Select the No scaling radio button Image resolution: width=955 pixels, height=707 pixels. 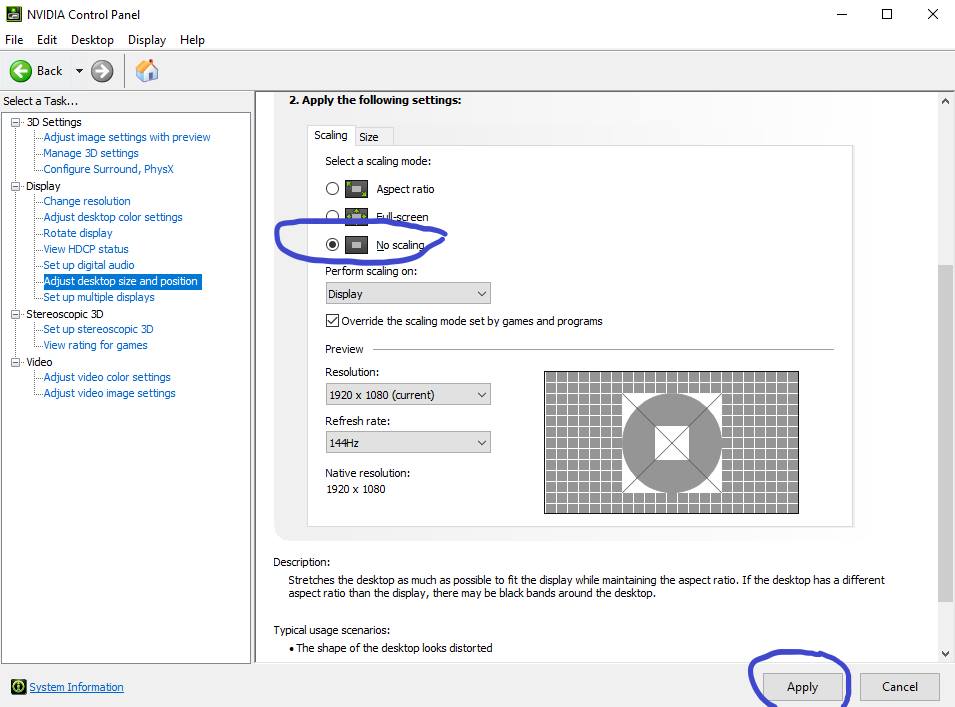pyautogui.click(x=332, y=245)
